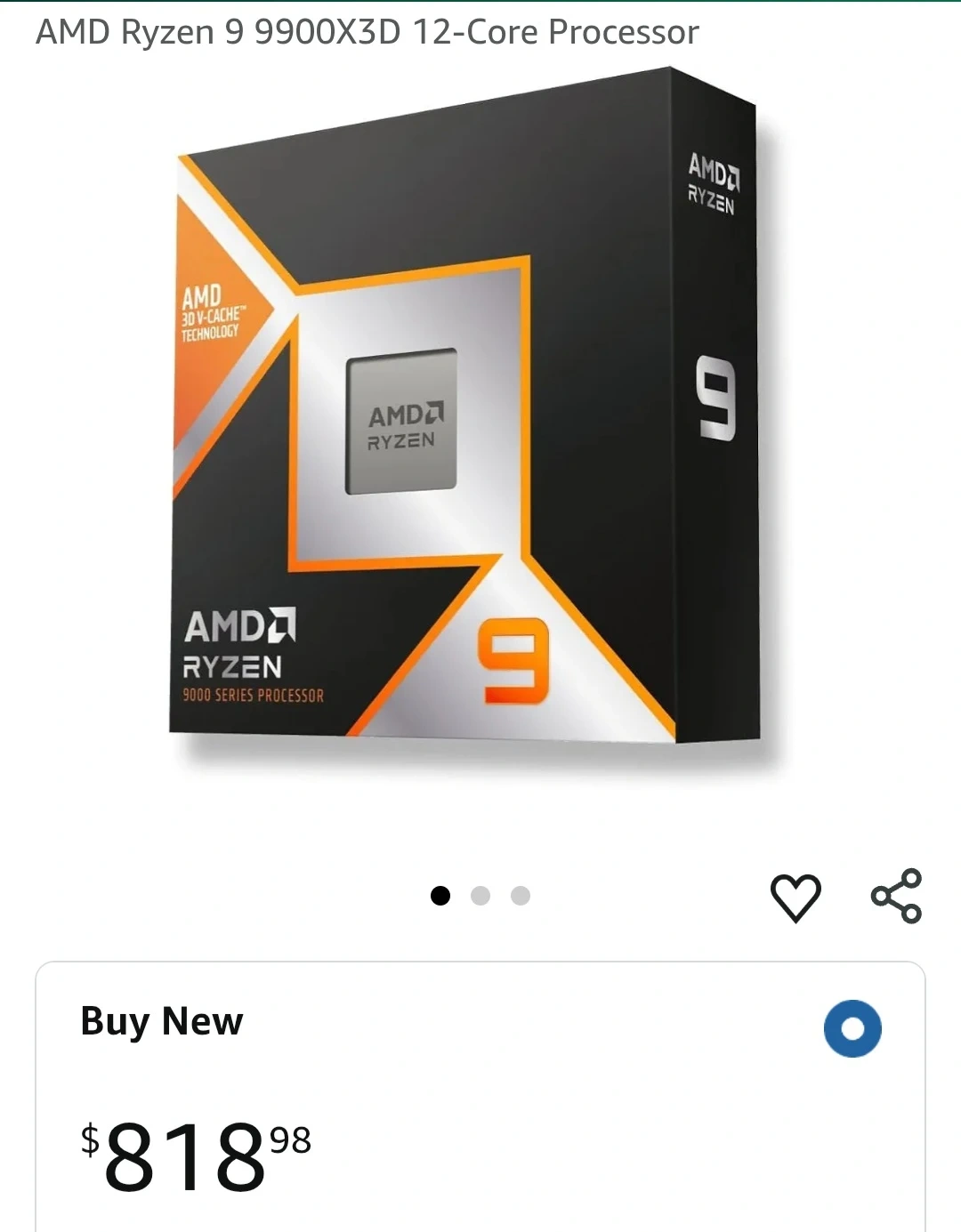This screenshot has height=1232, width=961.
Task: Click the $818 price amount
Action: click(185, 1156)
